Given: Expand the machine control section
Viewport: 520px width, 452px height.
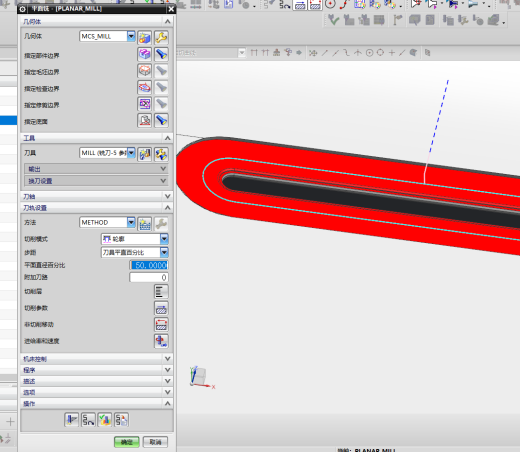Looking at the screenshot, I should [x=97, y=359].
